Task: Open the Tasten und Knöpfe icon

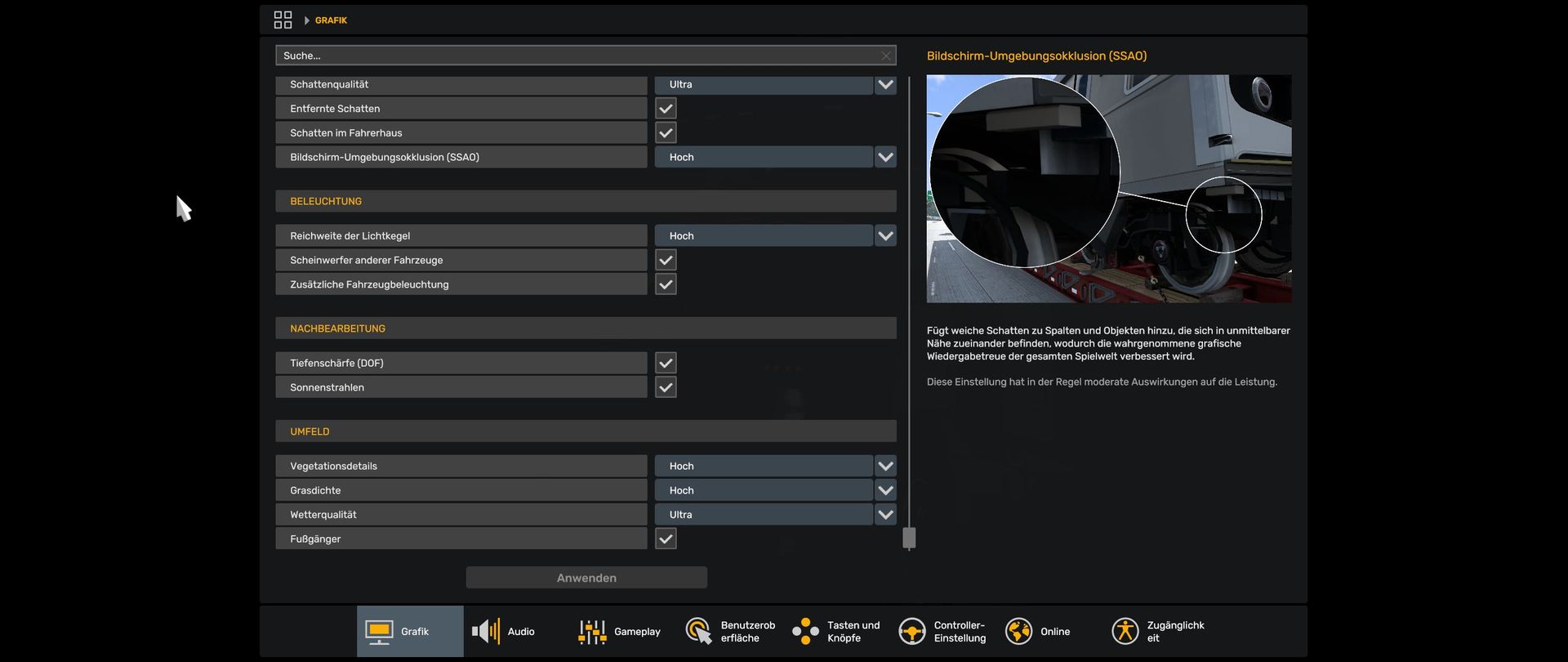Action: (x=805, y=631)
